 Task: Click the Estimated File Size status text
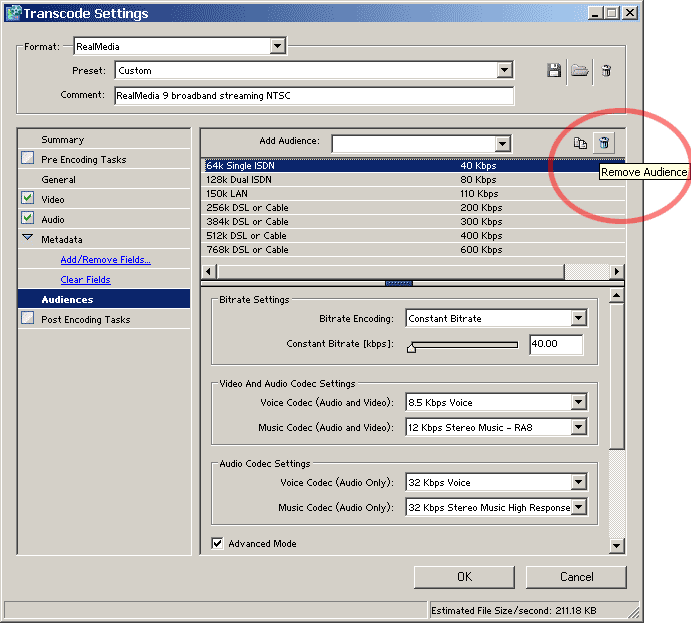pos(513,611)
